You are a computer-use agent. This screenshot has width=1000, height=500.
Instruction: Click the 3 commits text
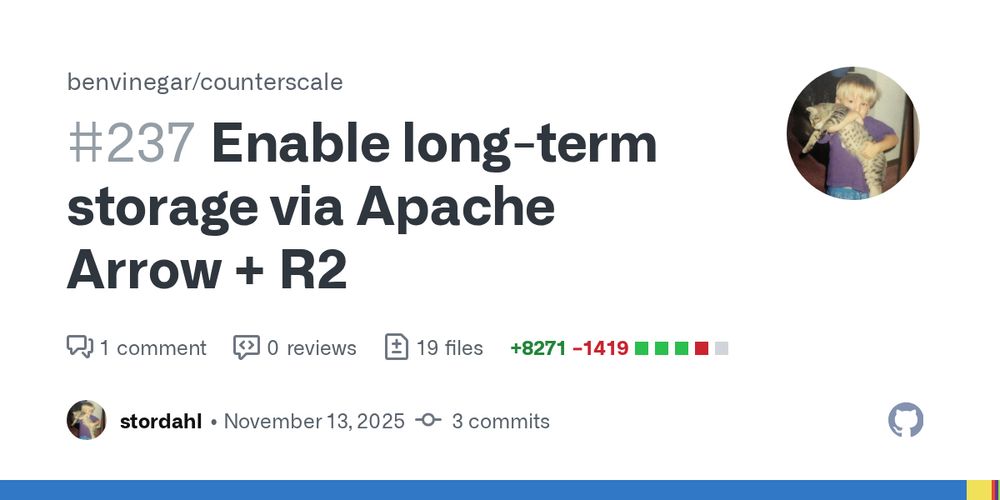point(500,421)
